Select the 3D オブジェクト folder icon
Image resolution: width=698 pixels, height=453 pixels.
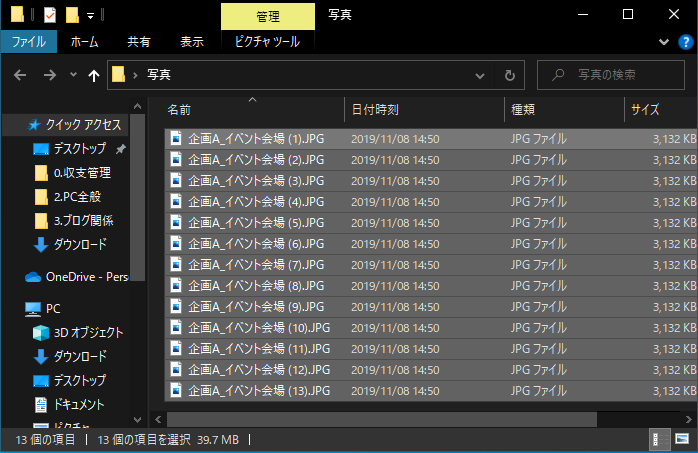[41, 333]
